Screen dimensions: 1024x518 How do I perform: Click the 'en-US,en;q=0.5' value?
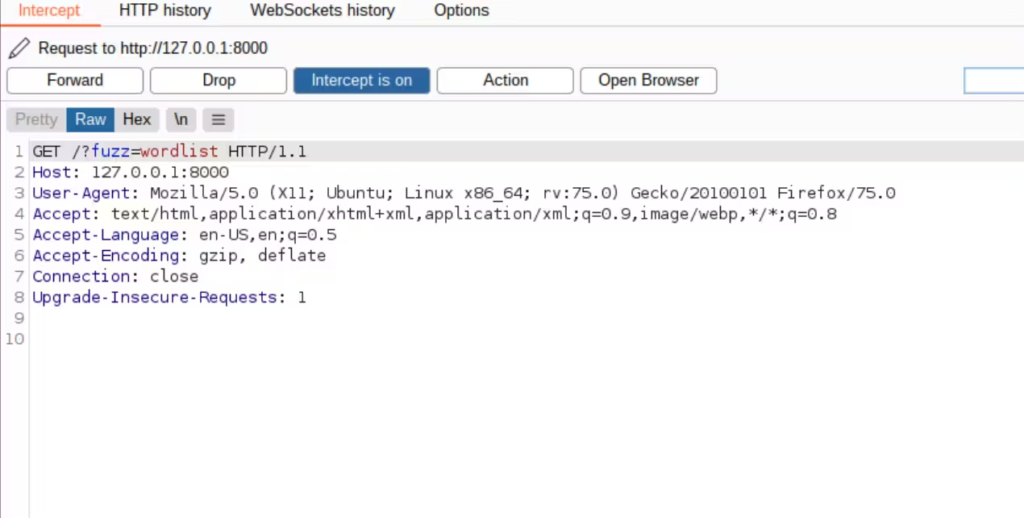click(268, 235)
